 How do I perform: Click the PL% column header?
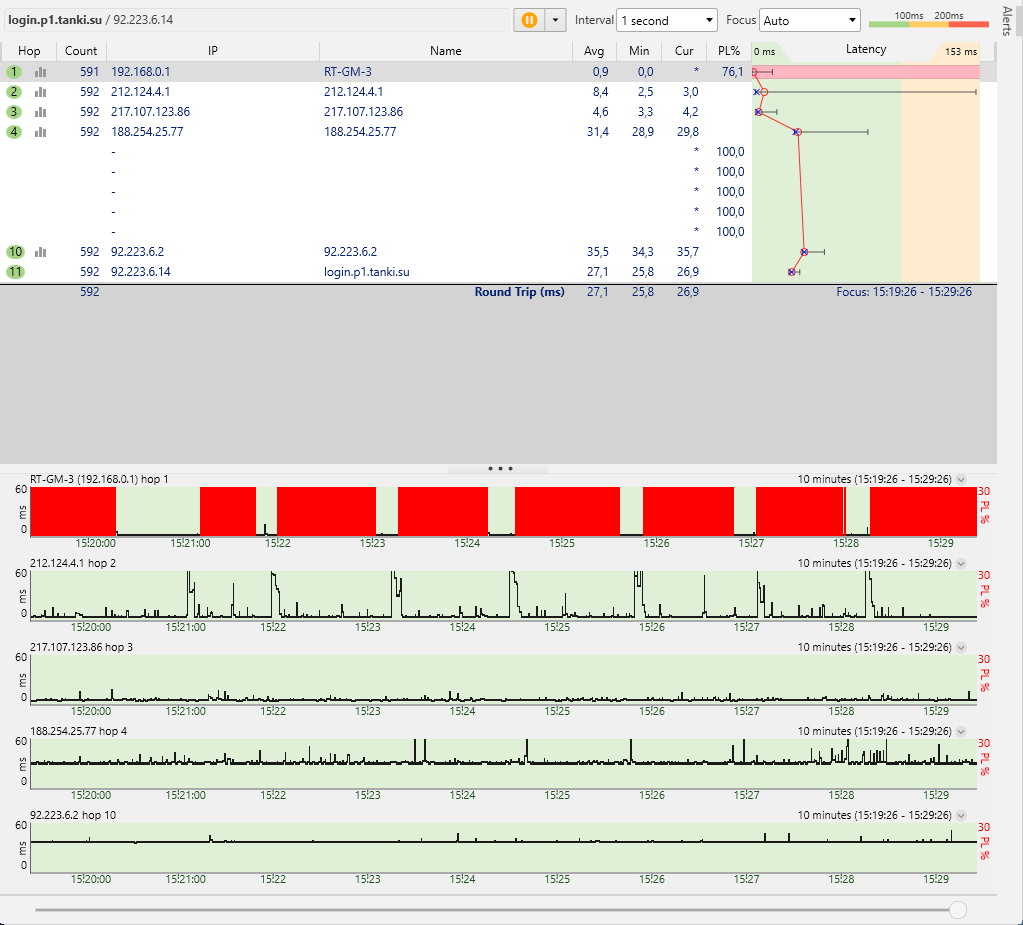728,51
